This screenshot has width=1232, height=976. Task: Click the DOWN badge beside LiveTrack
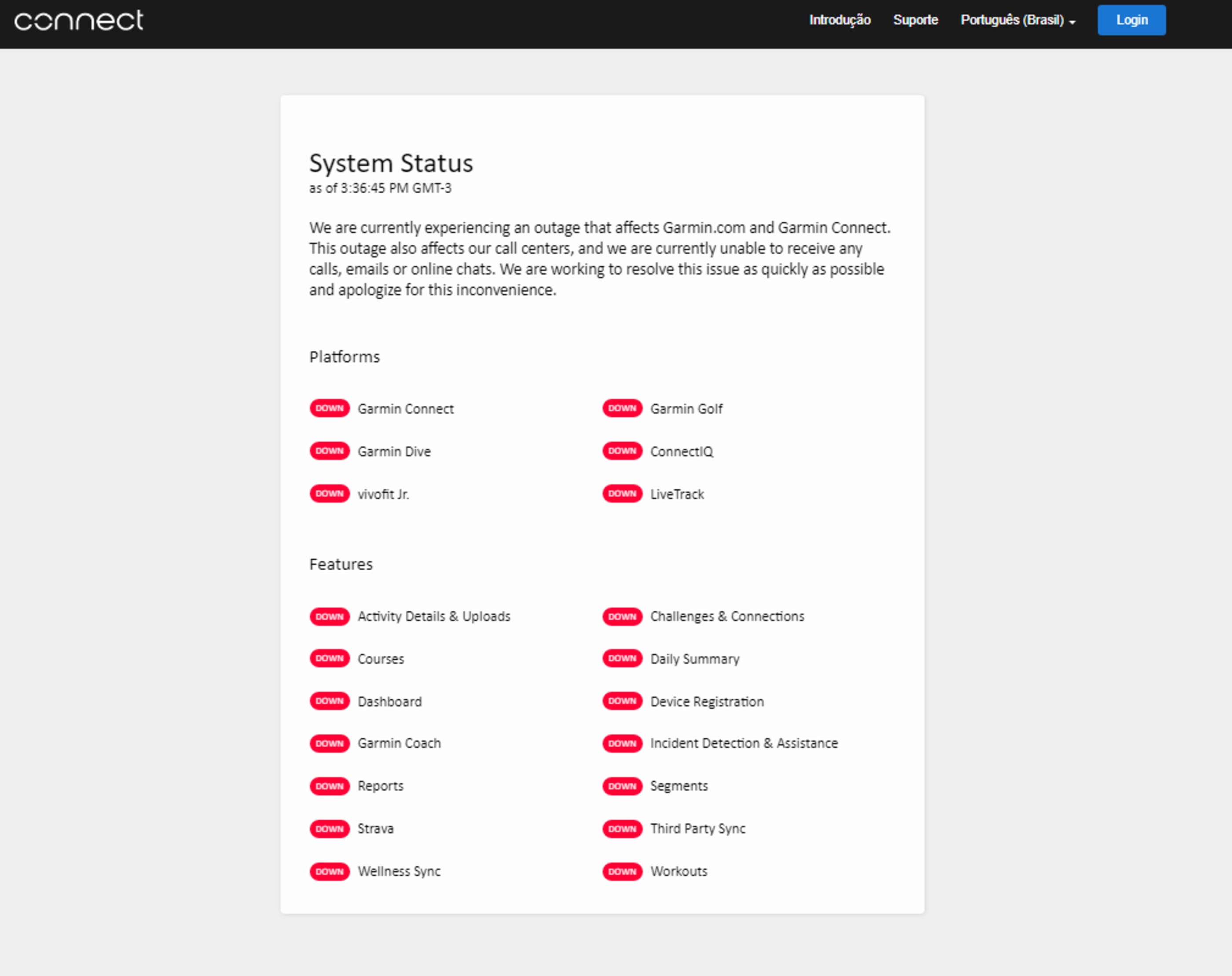[622, 494]
